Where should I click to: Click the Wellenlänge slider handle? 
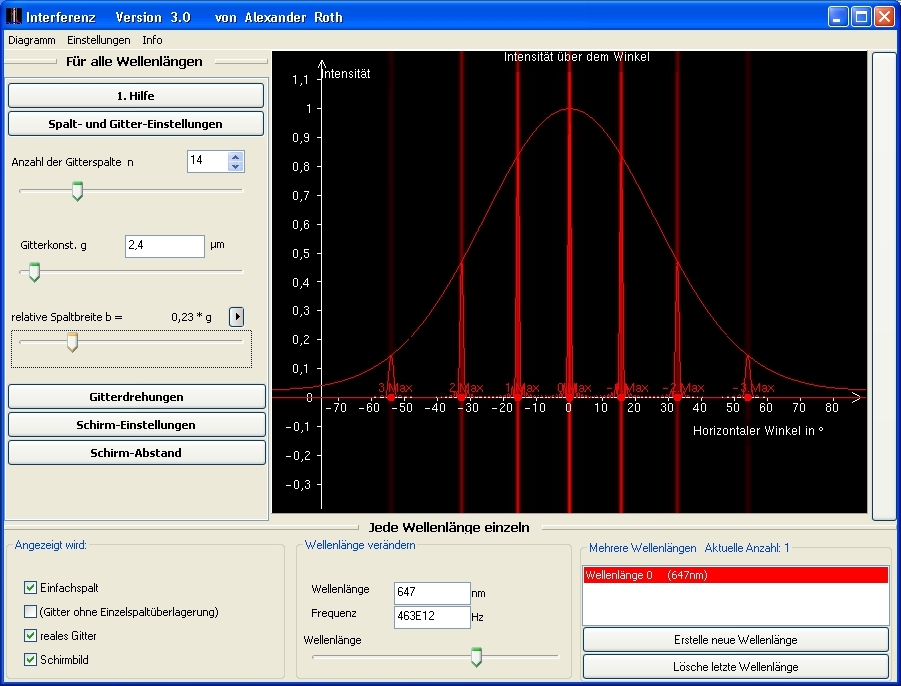pyautogui.click(x=477, y=656)
